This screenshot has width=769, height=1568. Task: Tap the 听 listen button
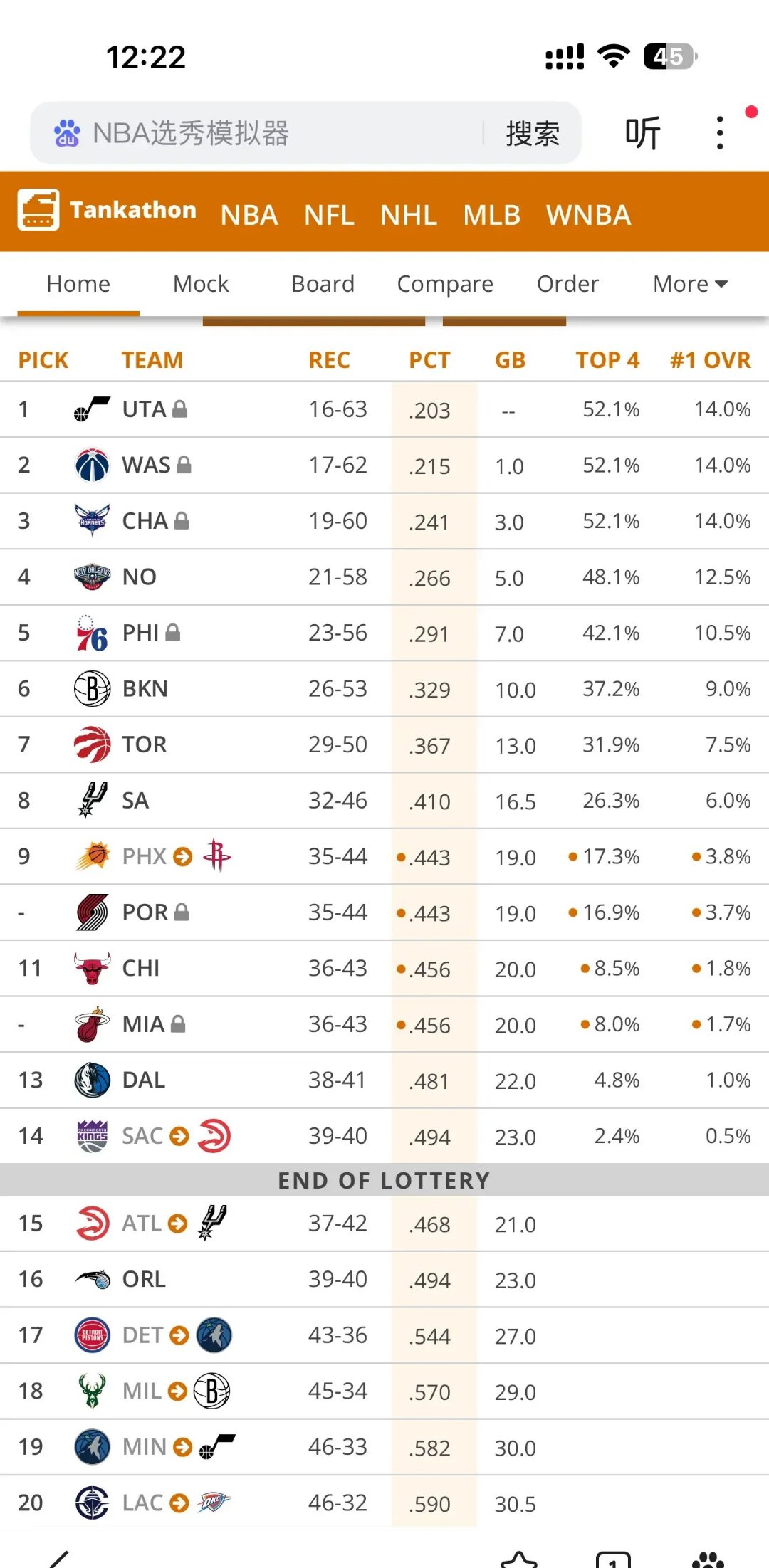tap(642, 133)
